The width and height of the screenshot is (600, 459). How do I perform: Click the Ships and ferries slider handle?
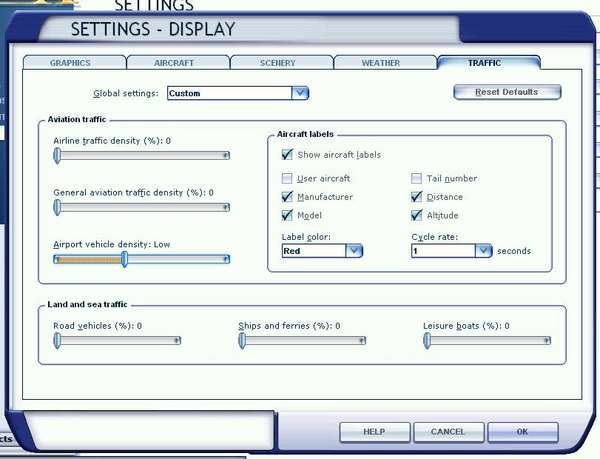[x=242, y=340]
